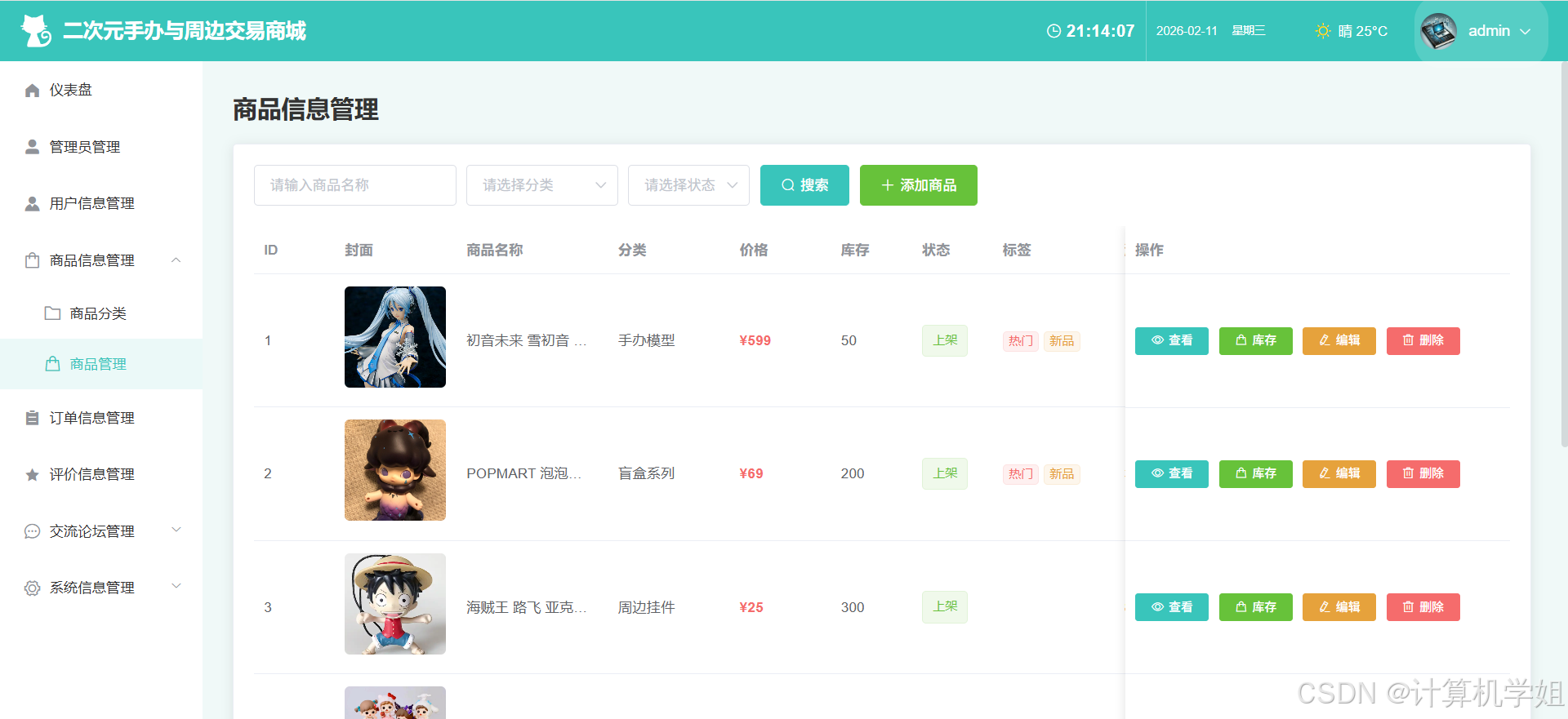Click the chat bubble icon next to 交流论坛管理
This screenshot has width=1568, height=719.
coord(32,531)
